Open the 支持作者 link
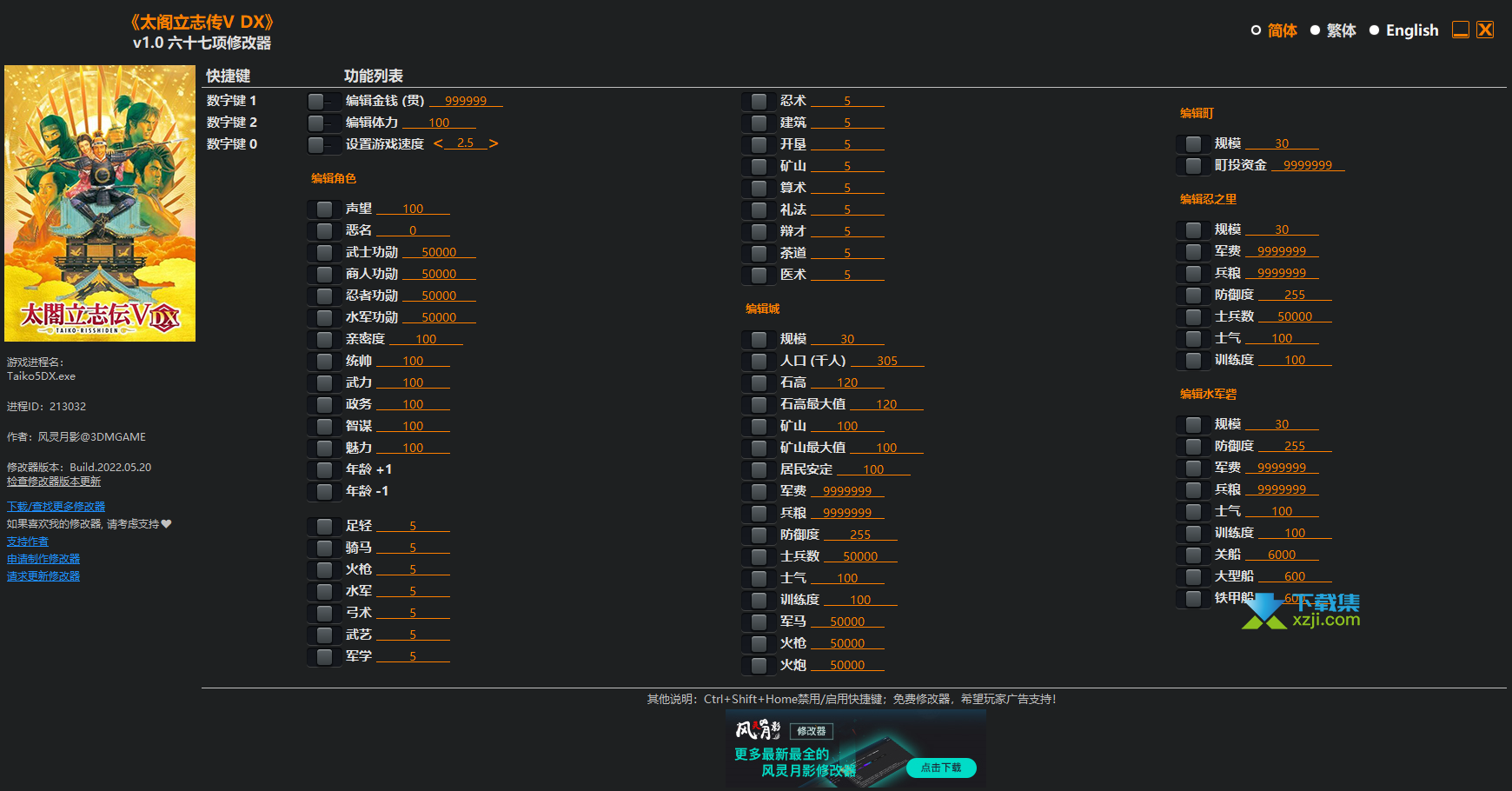 point(28,542)
